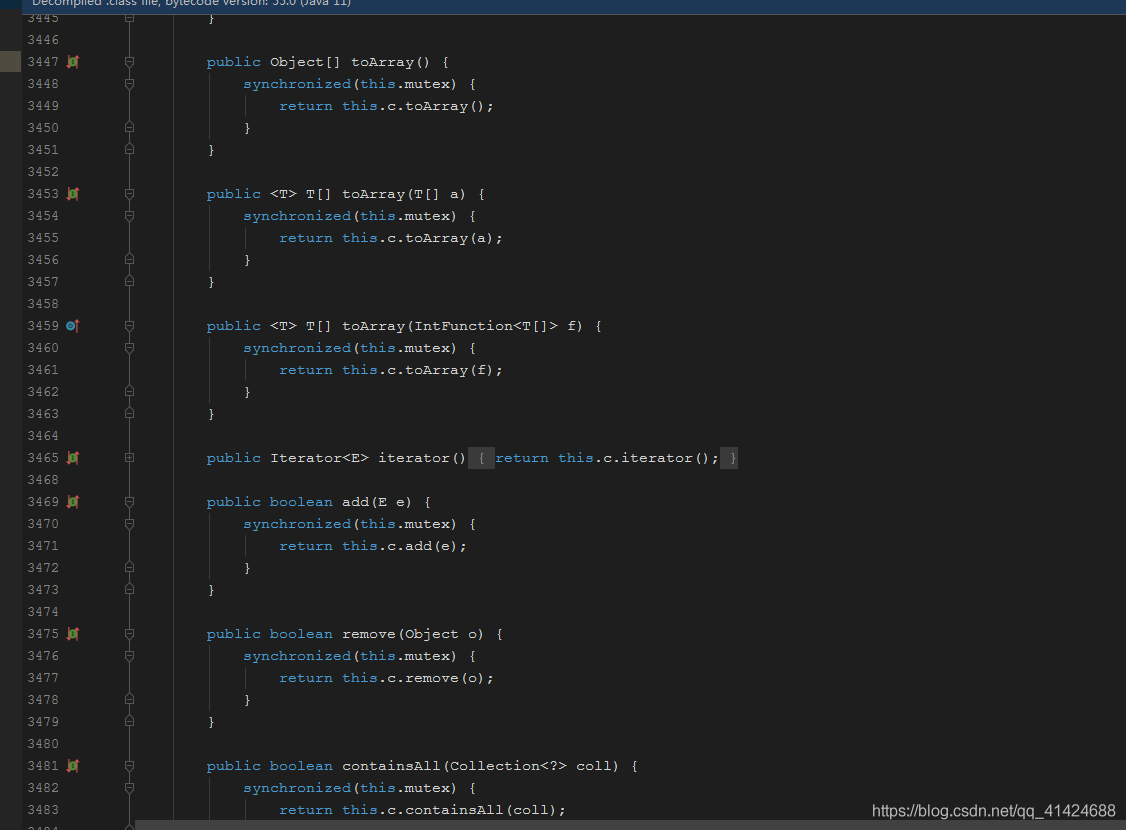Collapse the toArray() method fold on line 3447
The width and height of the screenshot is (1126, 830).
coord(129,62)
